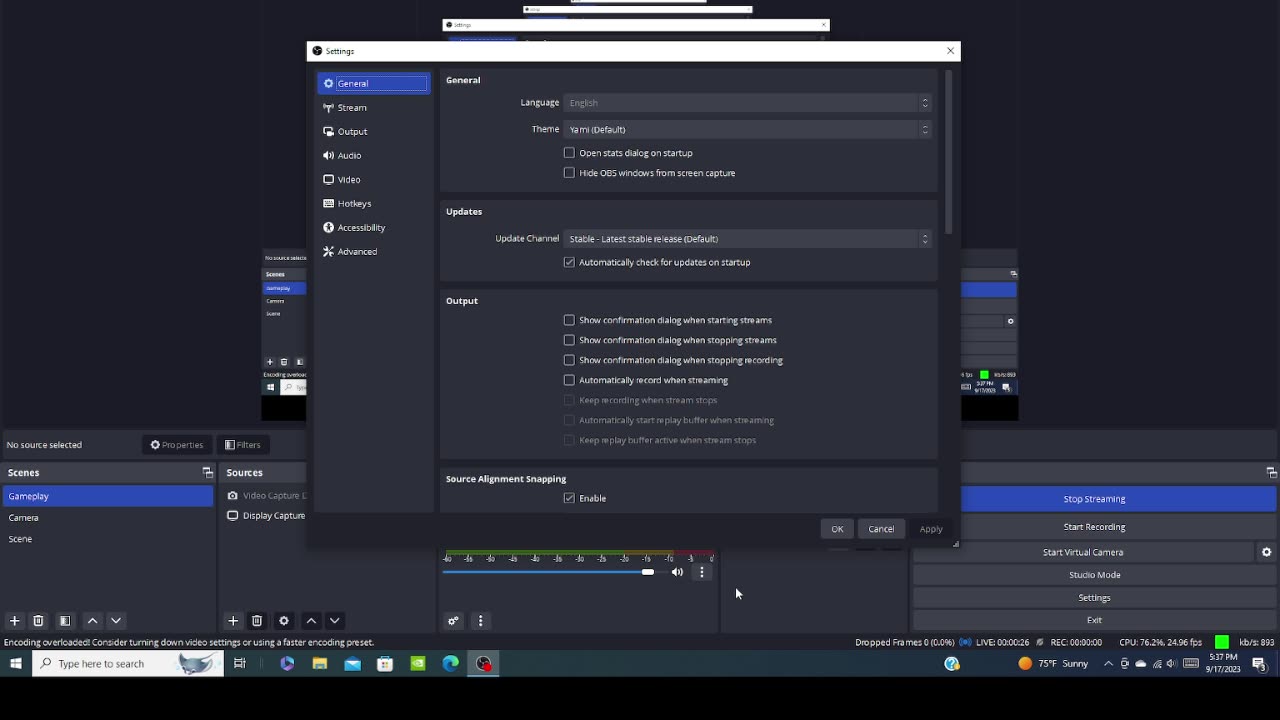
Task: Click the Windows taskbar search box
Action: [128, 663]
